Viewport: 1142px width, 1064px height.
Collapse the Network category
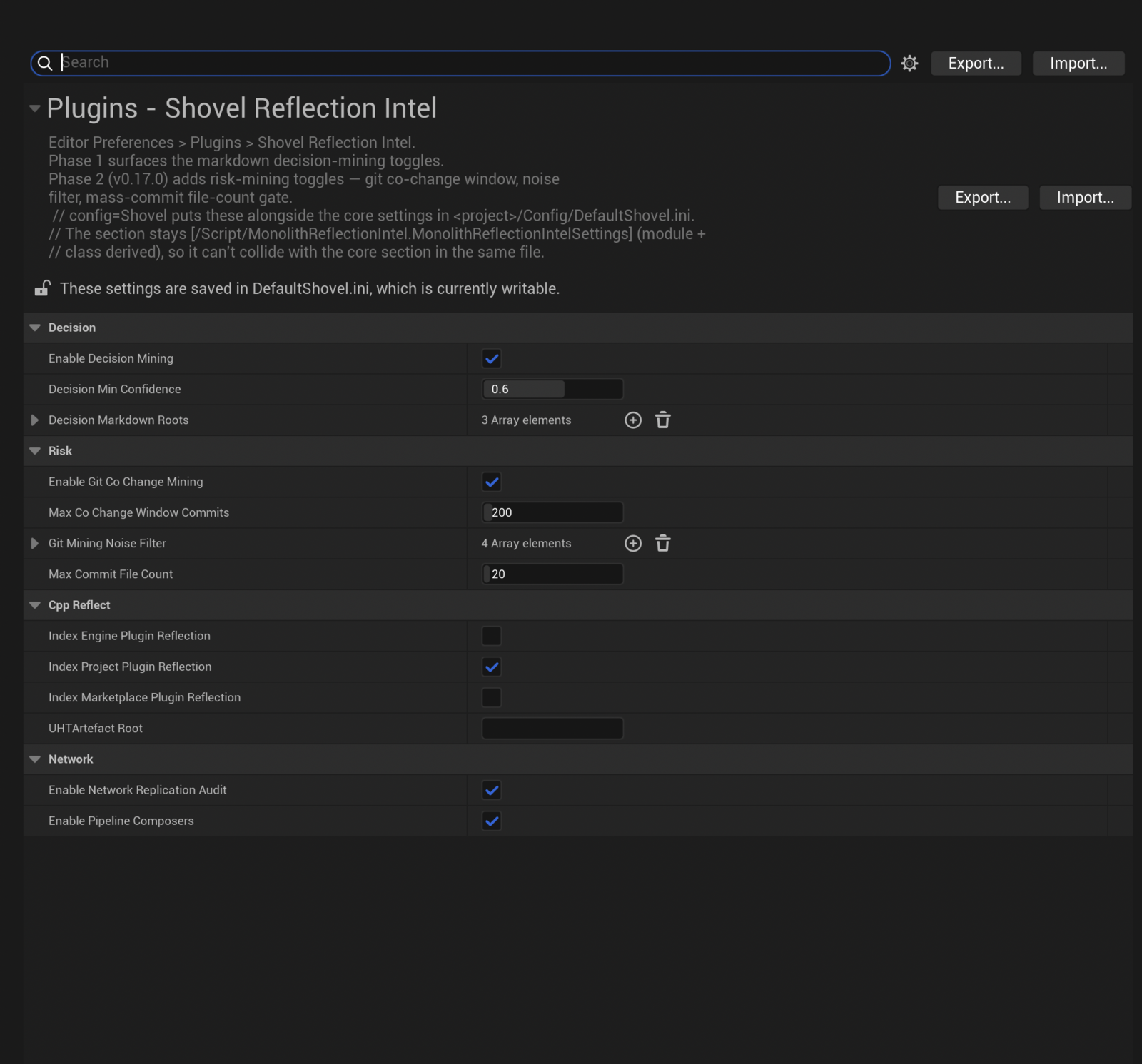35,759
